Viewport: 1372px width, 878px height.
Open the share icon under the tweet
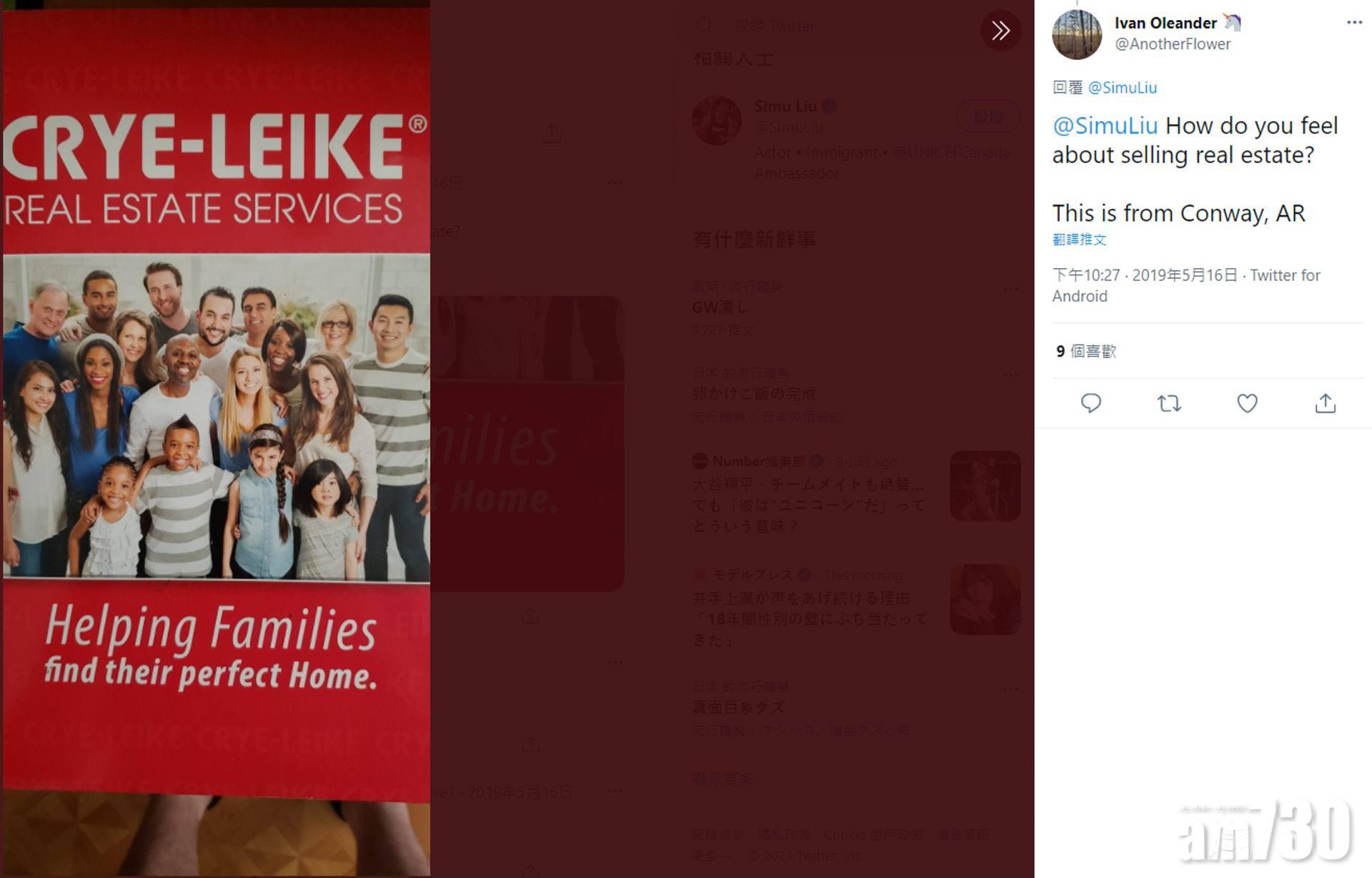(1325, 403)
